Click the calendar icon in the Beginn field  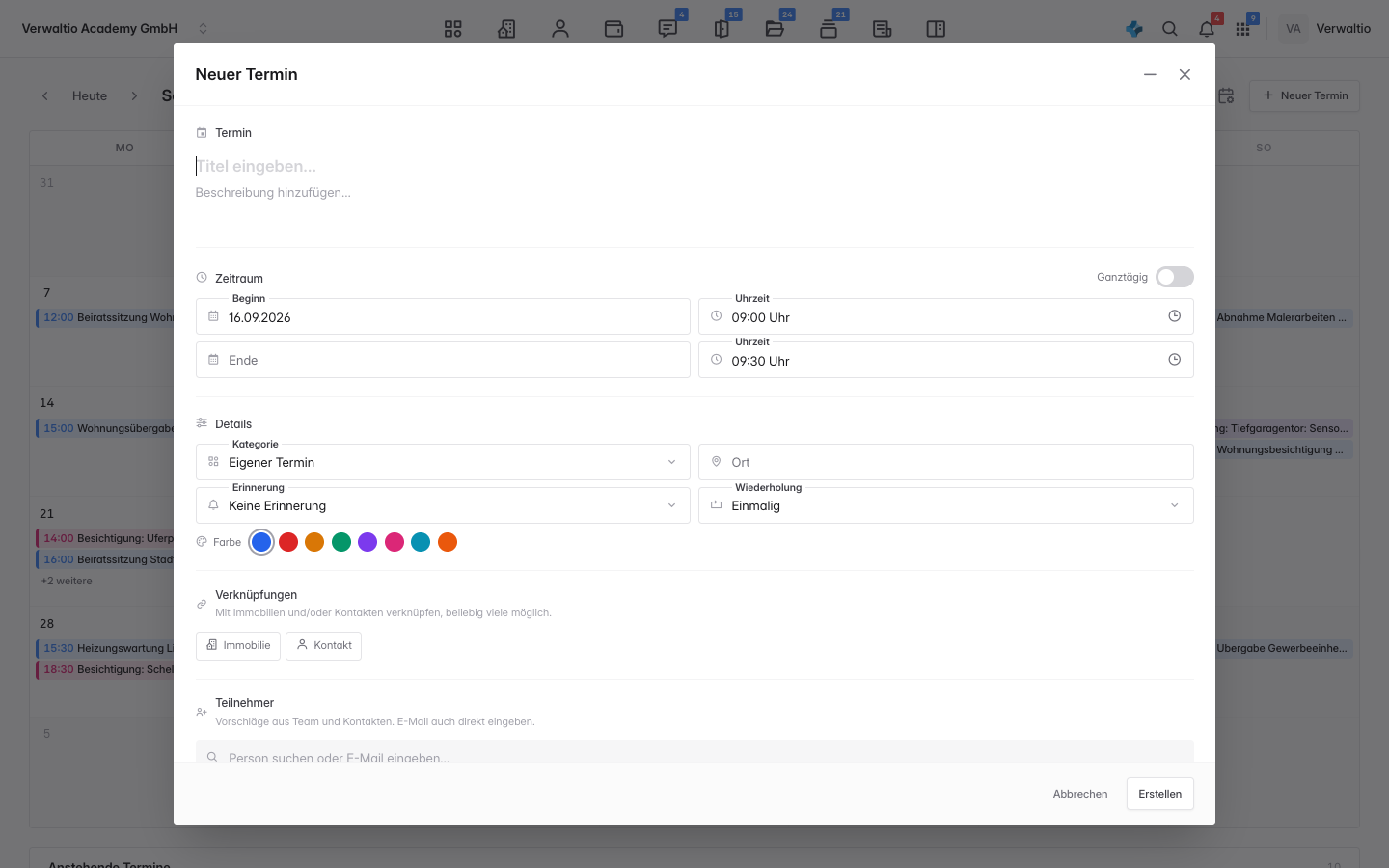pyautogui.click(x=214, y=316)
